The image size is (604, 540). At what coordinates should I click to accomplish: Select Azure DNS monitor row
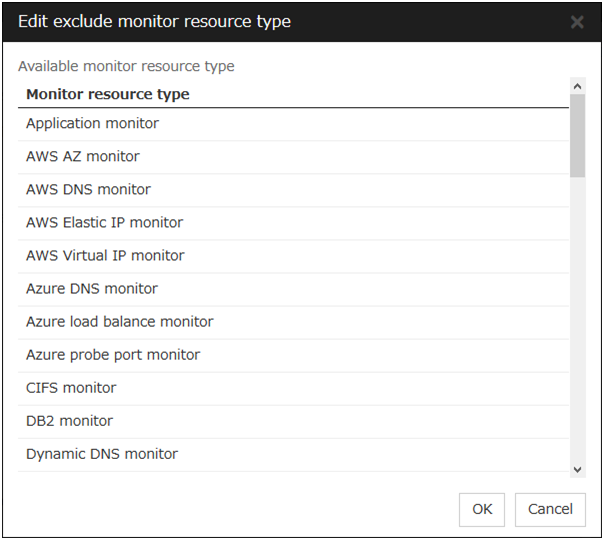pyautogui.click(x=92, y=289)
